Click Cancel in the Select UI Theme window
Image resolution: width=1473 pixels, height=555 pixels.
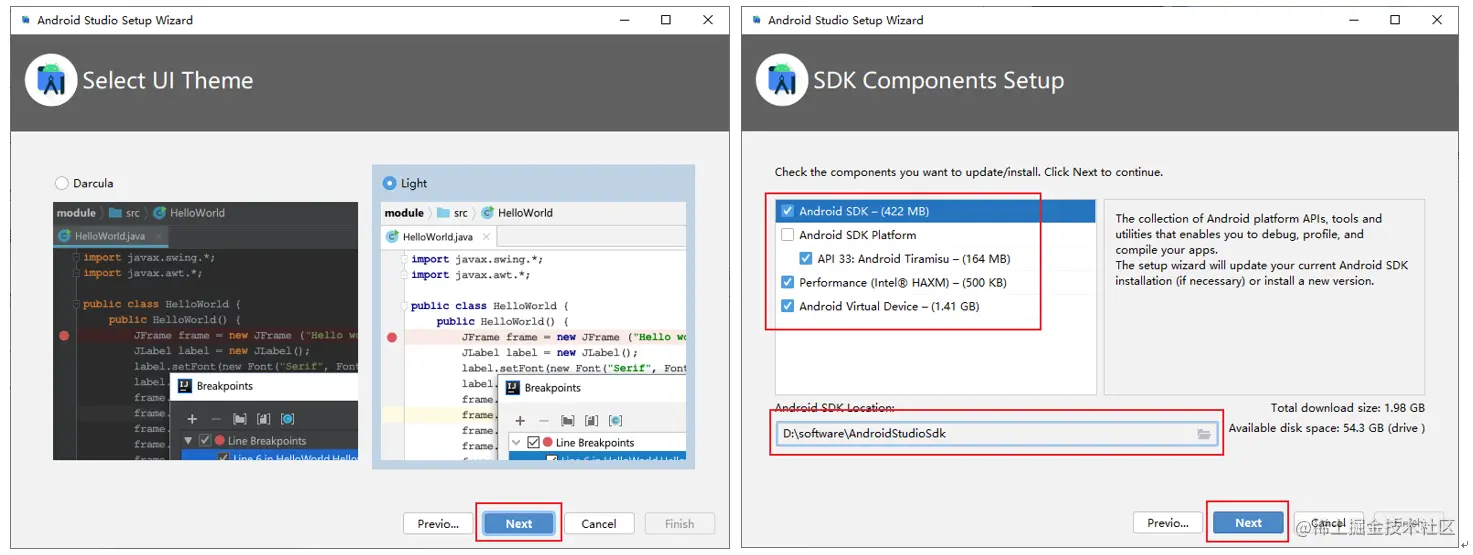coord(599,524)
